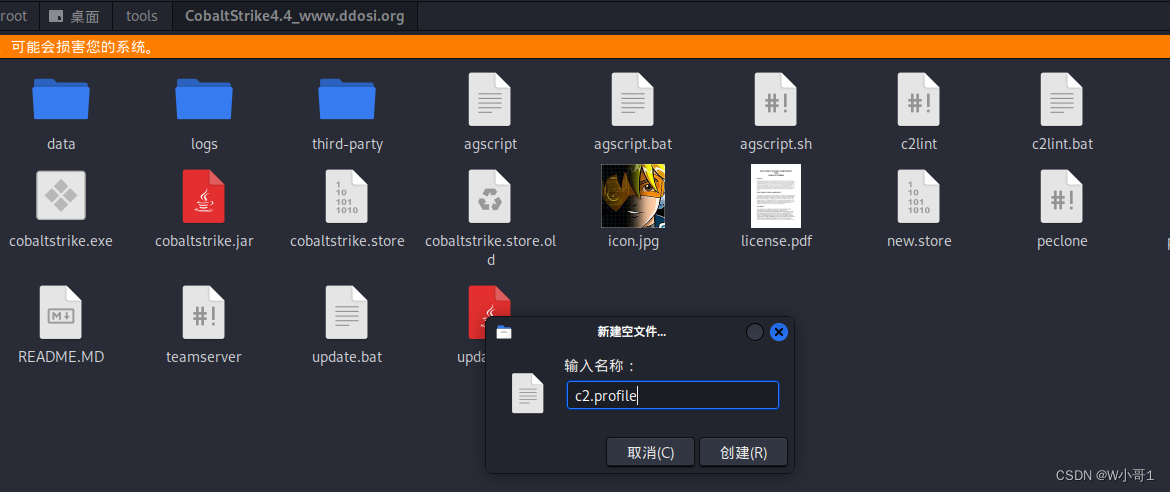
Task: Click the README.MD file name label
Action: coord(61,357)
